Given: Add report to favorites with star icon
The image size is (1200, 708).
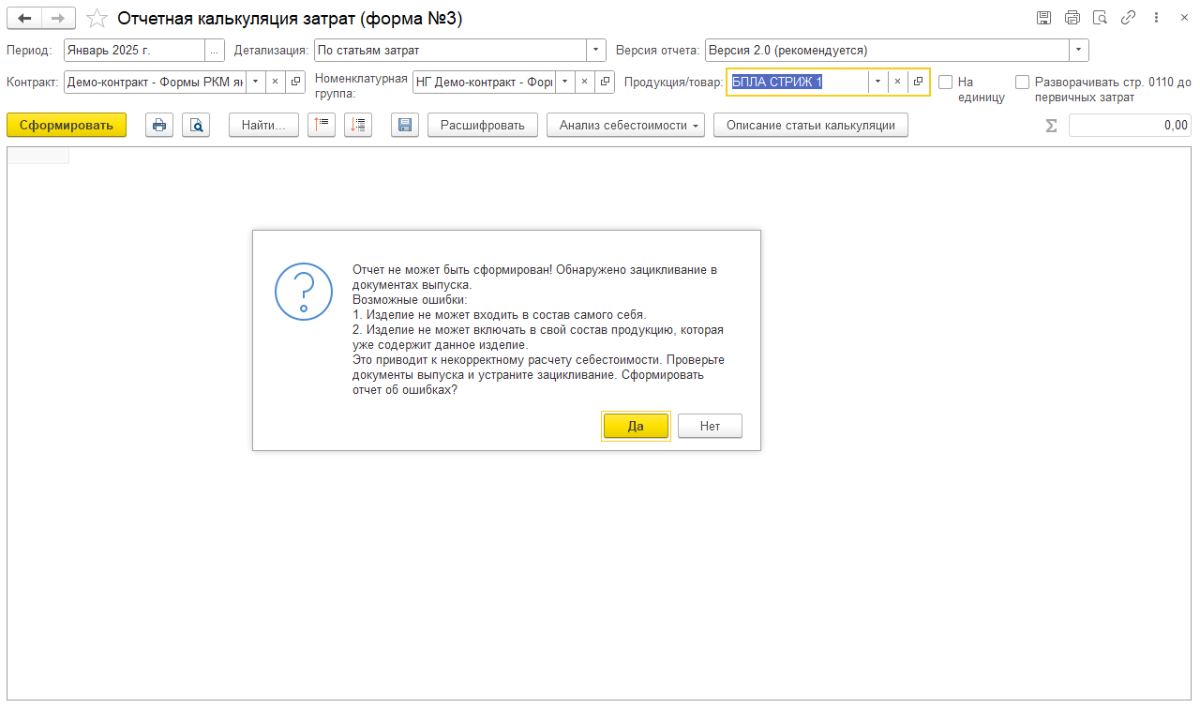Looking at the screenshot, I should click(97, 19).
